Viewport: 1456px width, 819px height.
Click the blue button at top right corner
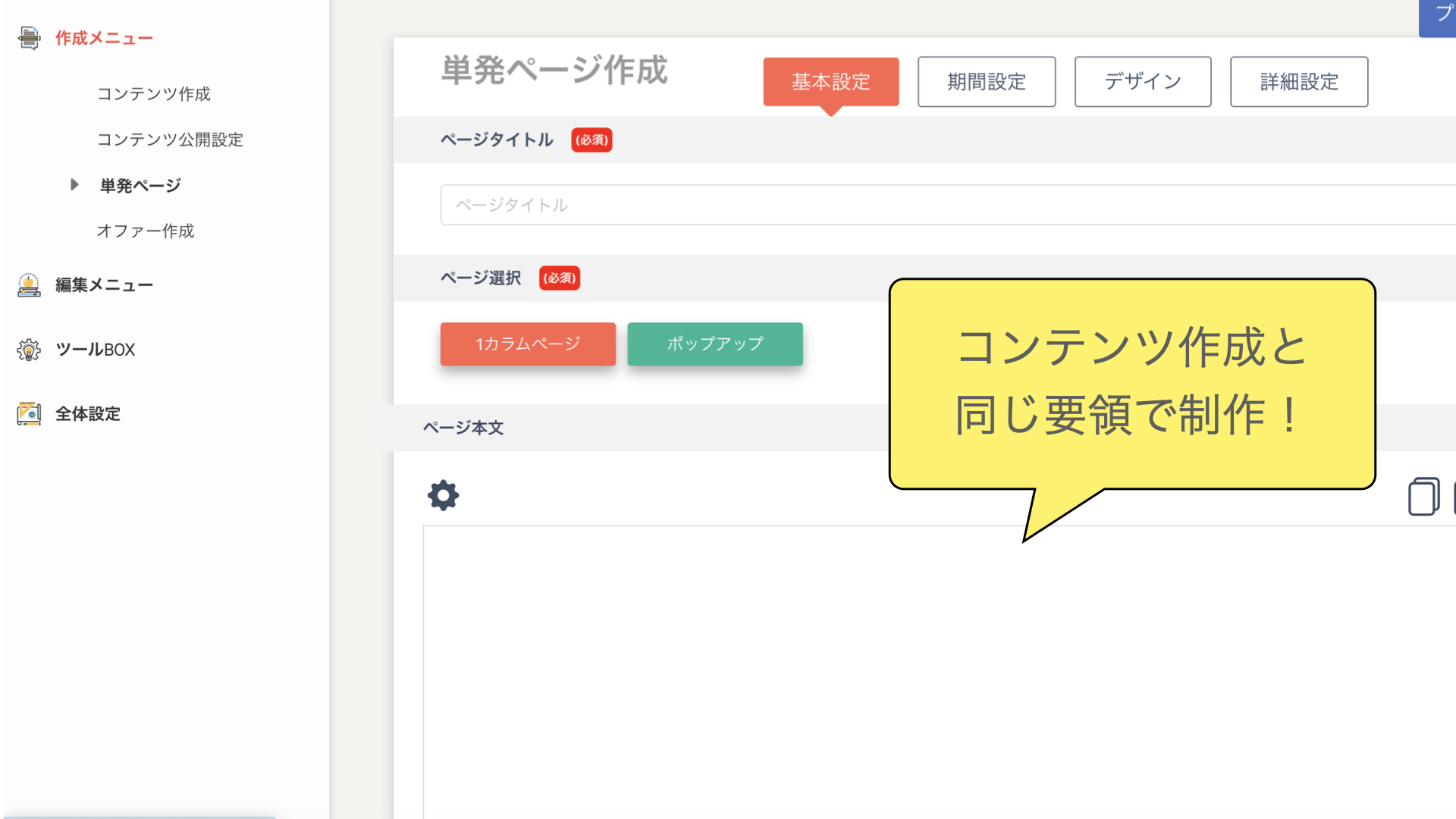point(1439,17)
